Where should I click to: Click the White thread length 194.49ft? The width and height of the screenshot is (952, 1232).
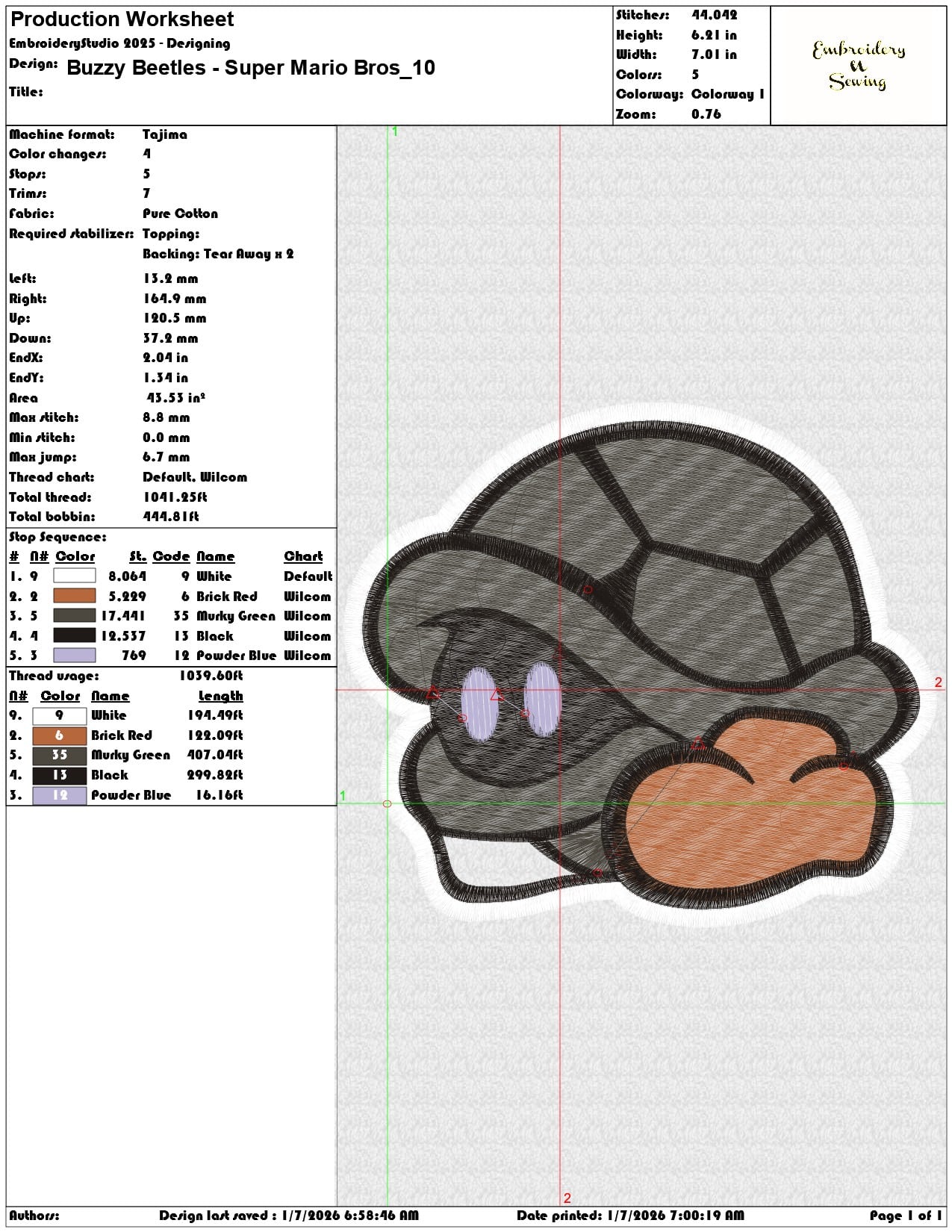point(215,715)
